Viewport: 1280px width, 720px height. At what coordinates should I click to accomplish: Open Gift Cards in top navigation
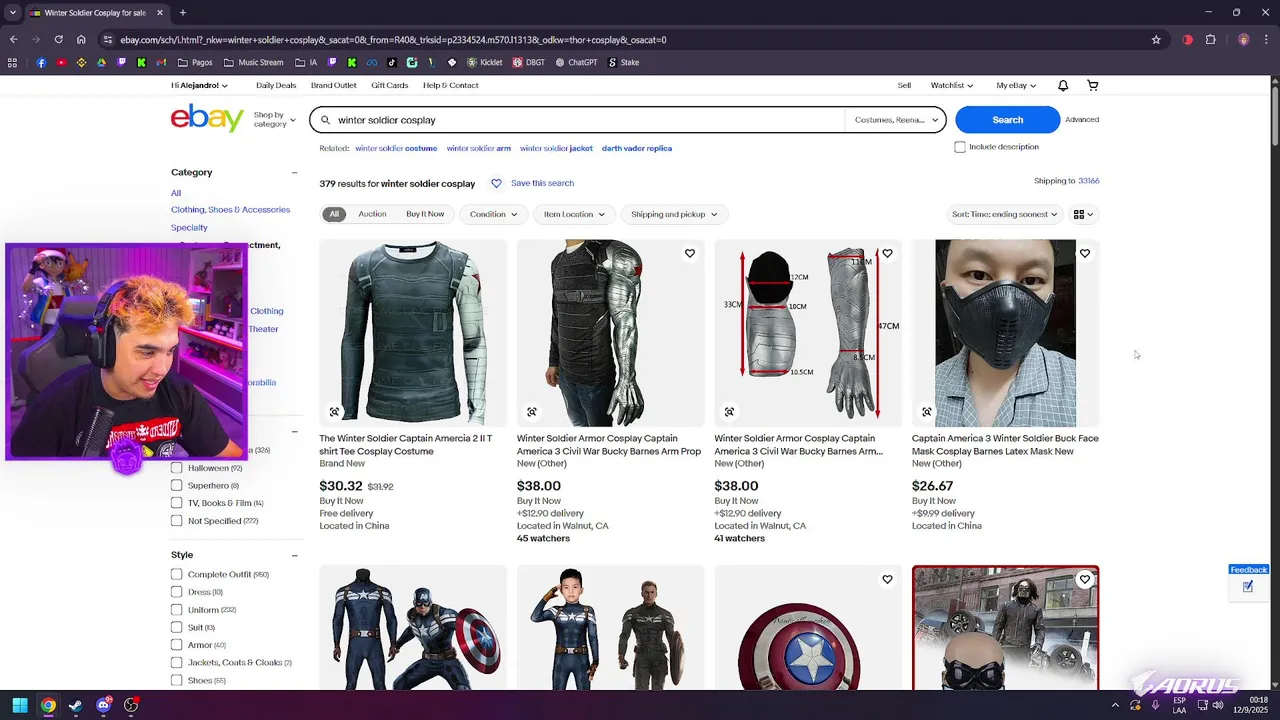(x=390, y=86)
